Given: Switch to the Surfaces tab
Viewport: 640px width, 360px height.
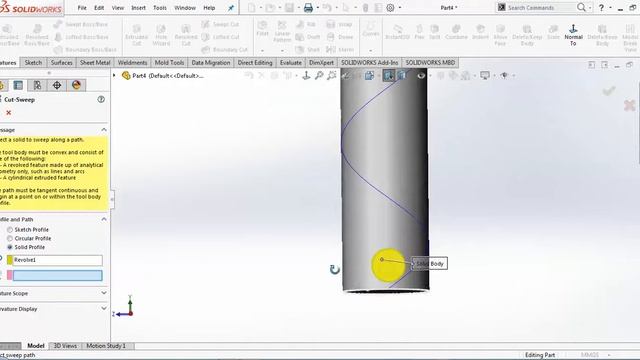Looking at the screenshot, I should click(x=62, y=62).
